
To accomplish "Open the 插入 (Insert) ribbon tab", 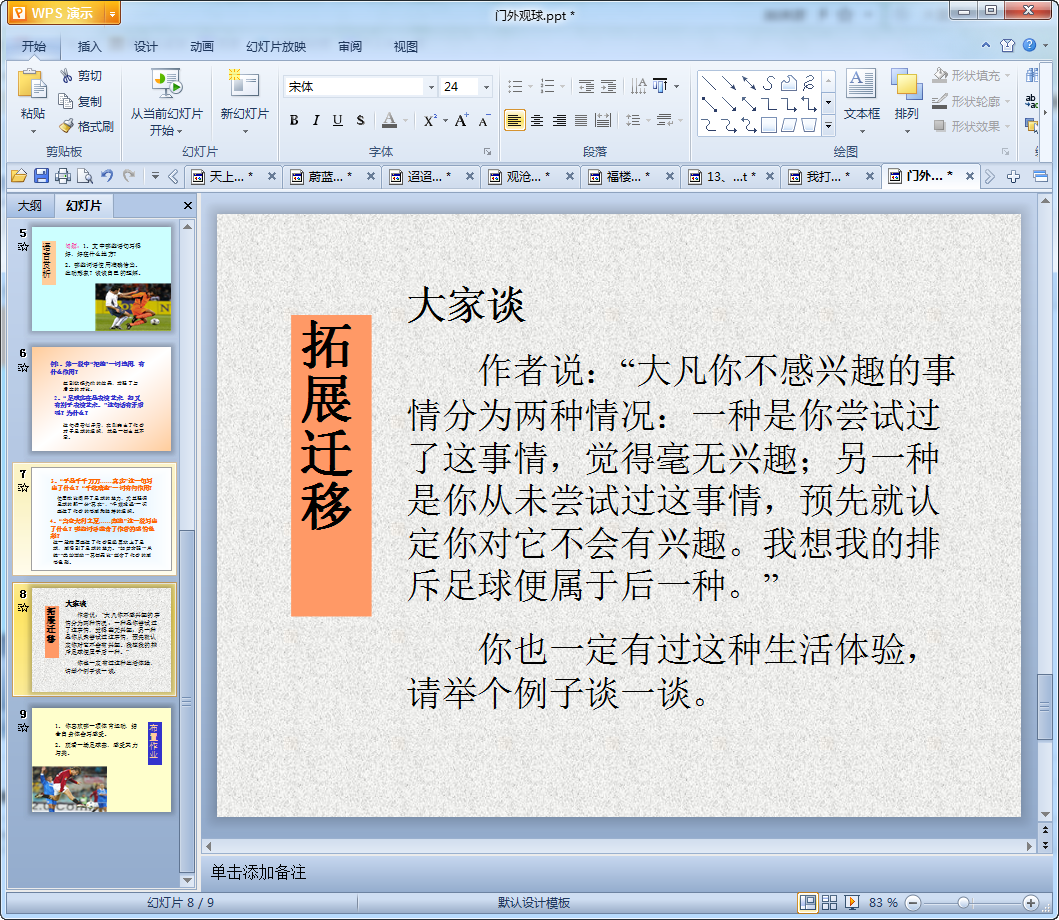I will (89, 47).
